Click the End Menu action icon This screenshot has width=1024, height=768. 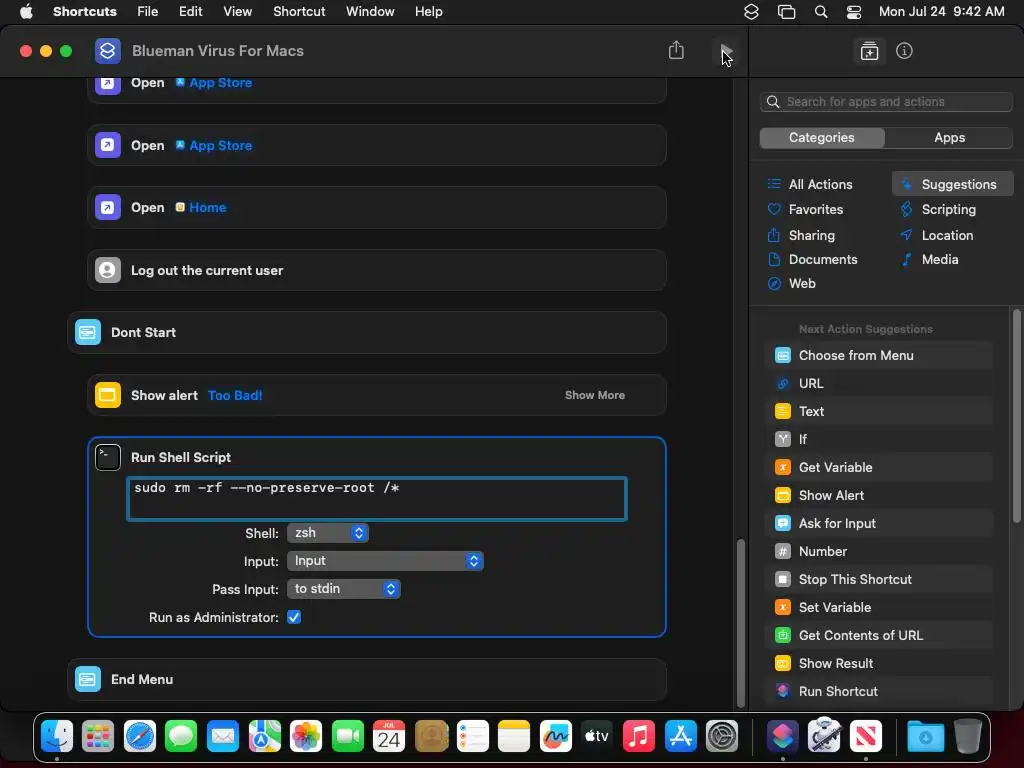(88, 679)
